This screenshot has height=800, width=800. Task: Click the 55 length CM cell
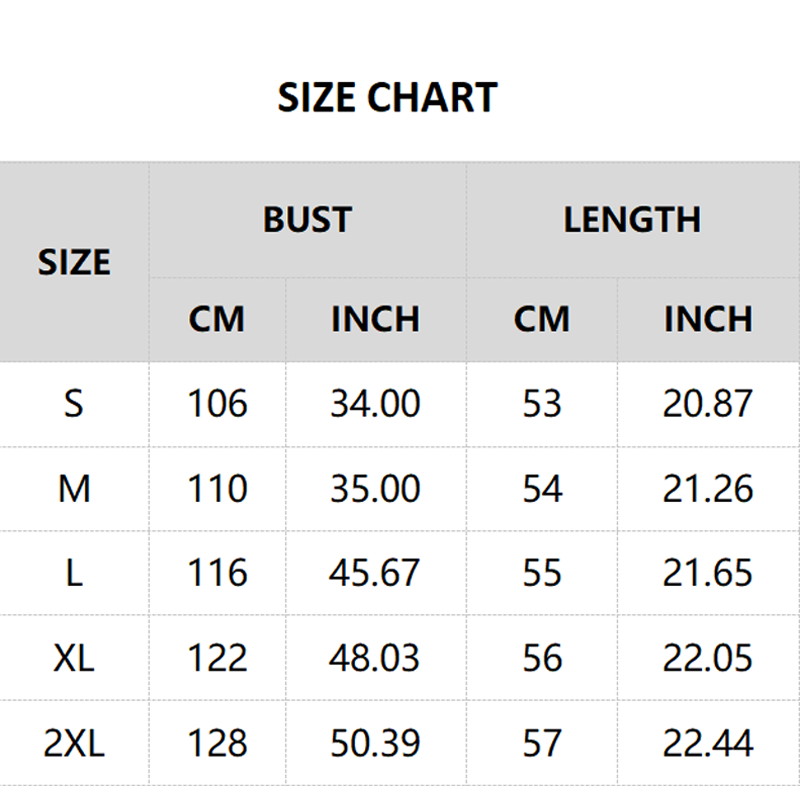pos(542,573)
